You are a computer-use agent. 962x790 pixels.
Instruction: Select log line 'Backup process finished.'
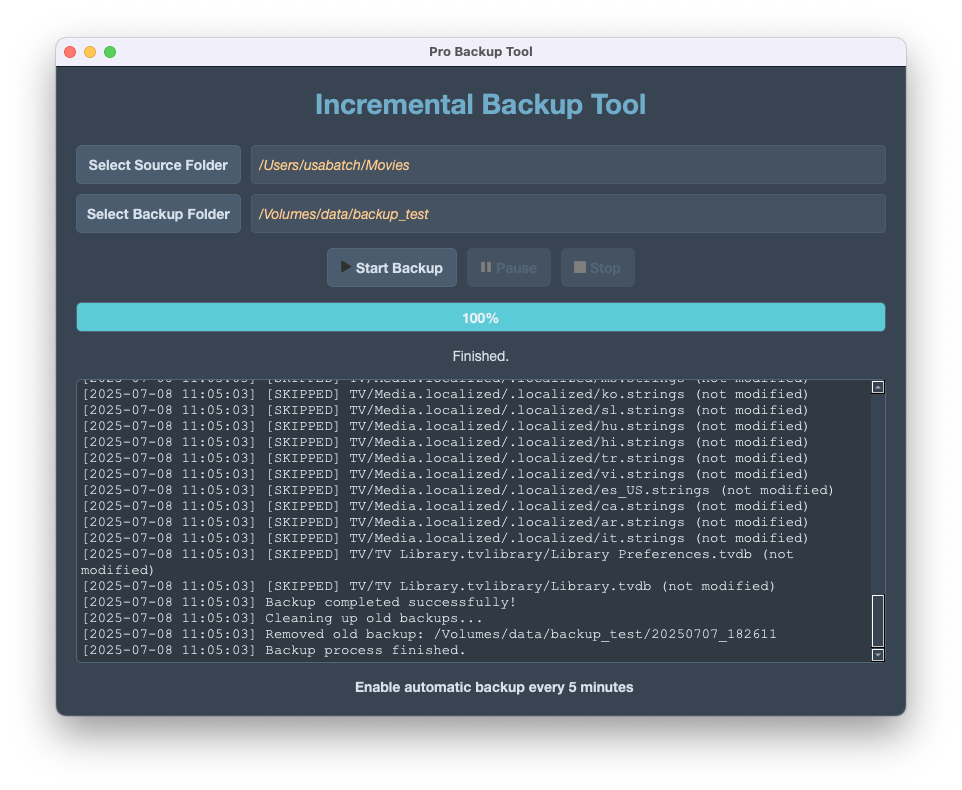pyautogui.click(x=274, y=650)
